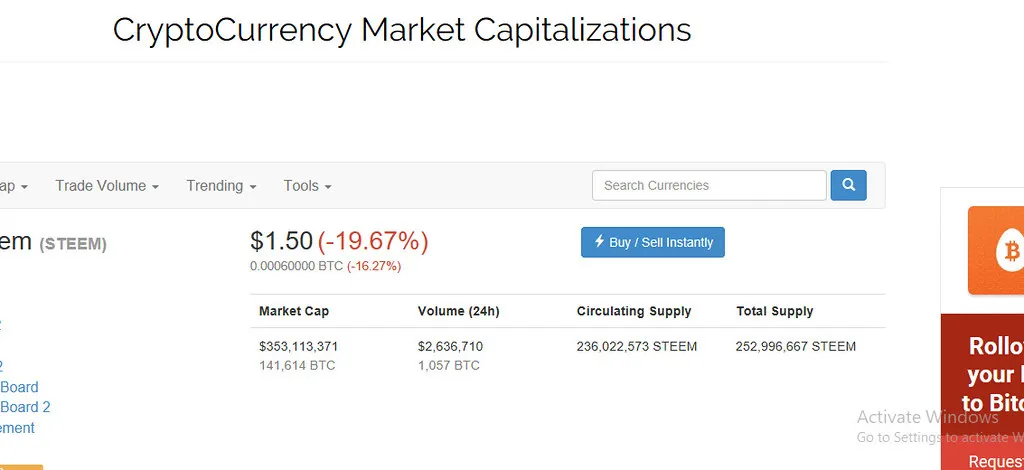Open the Board 2 link
The height and width of the screenshot is (470, 1024).
(x=25, y=407)
